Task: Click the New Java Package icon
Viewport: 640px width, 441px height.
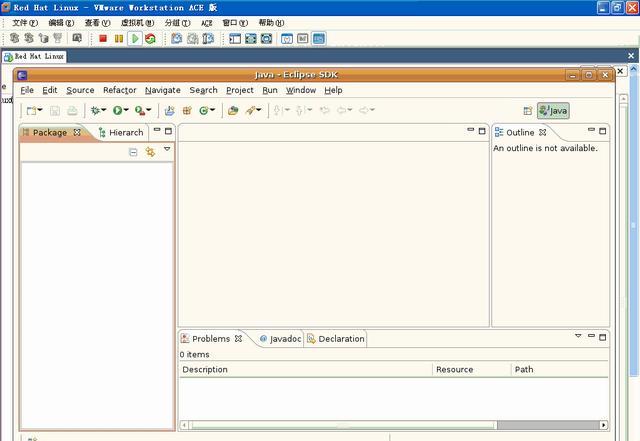Action: pyautogui.click(x=187, y=110)
